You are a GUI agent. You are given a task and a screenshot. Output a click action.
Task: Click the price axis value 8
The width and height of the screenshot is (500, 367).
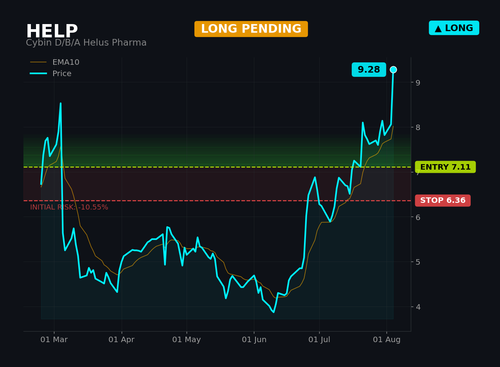[x=418, y=127]
